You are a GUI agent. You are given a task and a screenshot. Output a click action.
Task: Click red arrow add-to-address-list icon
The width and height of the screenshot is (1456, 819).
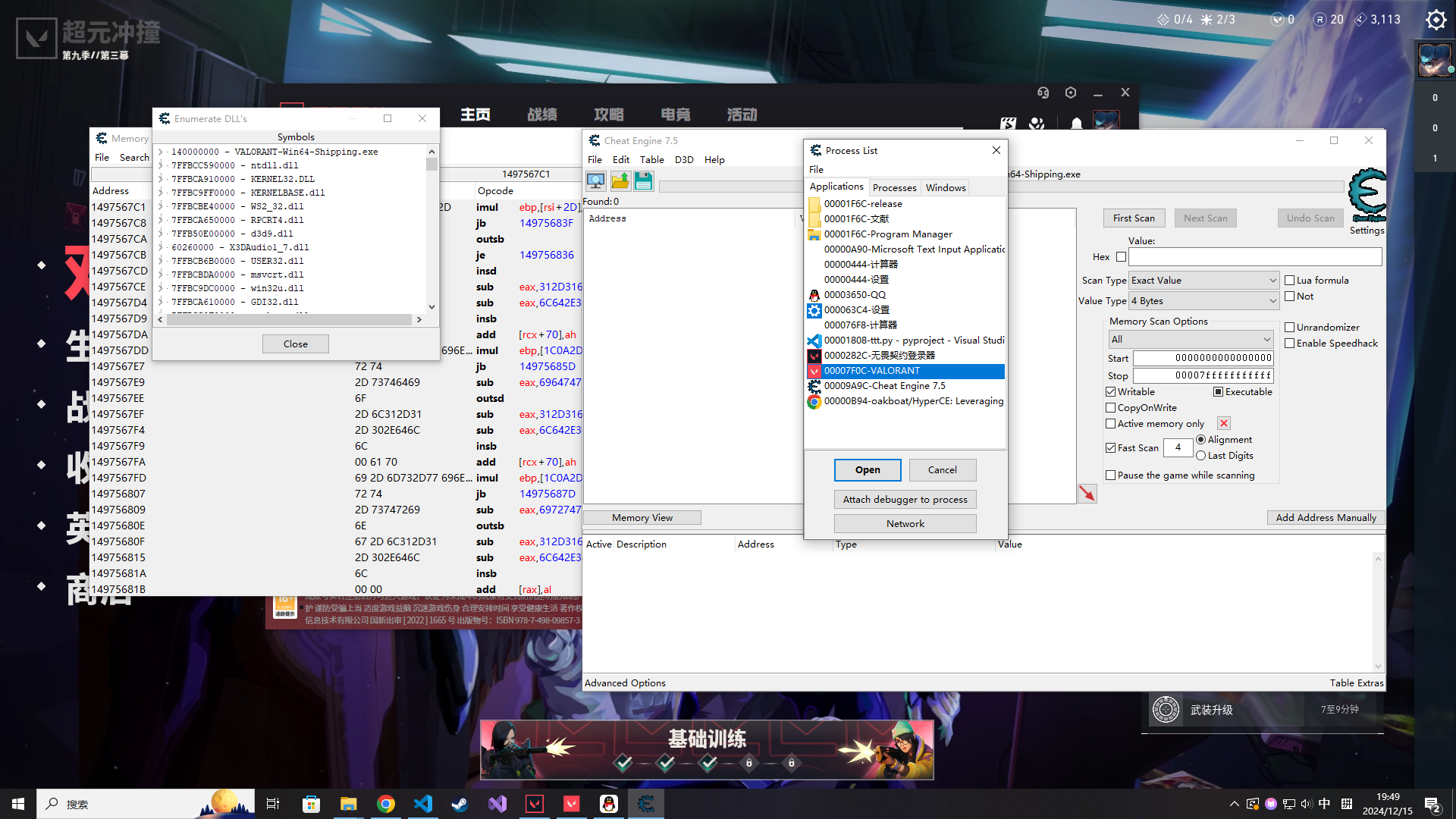coord(1087,494)
